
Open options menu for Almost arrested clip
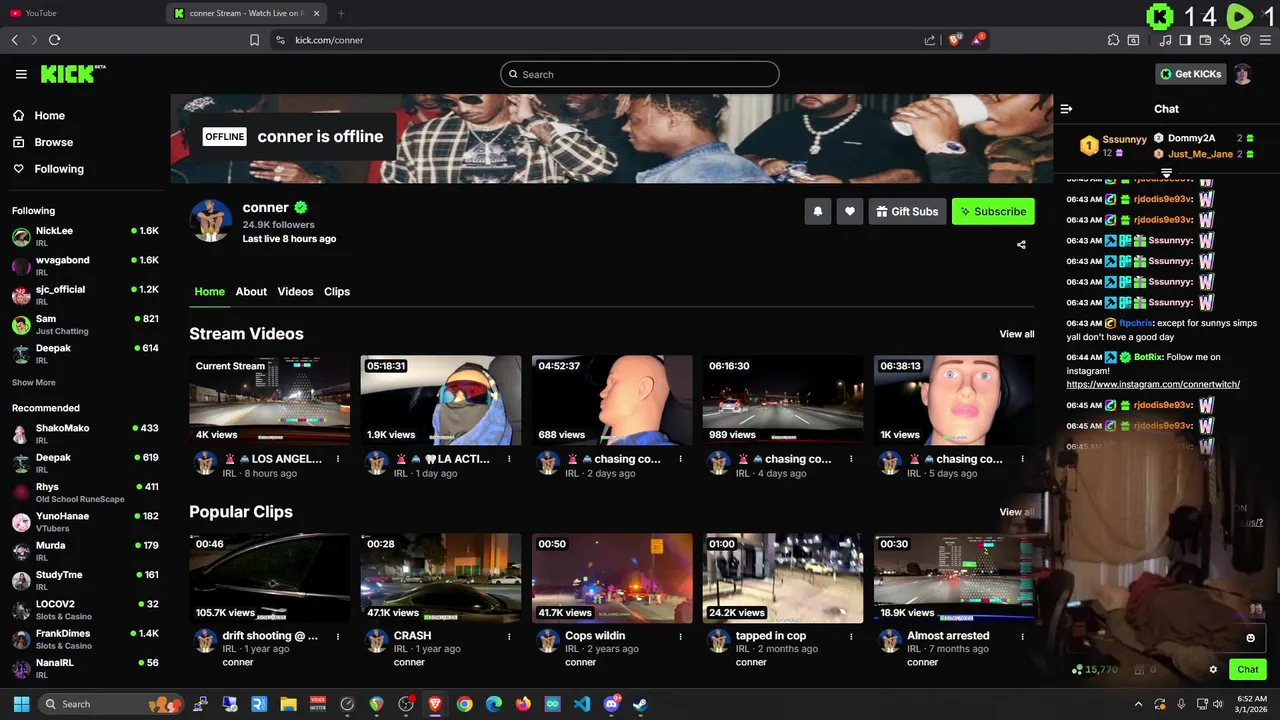click(x=1022, y=636)
